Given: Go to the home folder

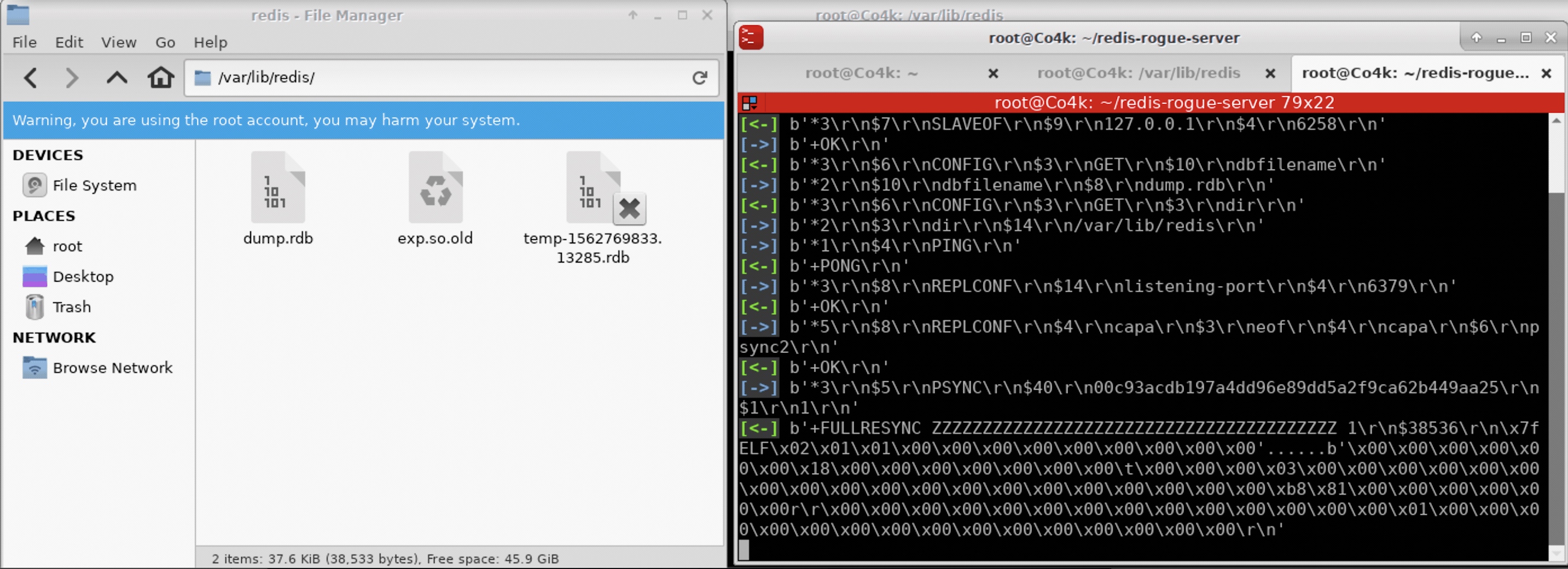Looking at the screenshot, I should (161, 77).
